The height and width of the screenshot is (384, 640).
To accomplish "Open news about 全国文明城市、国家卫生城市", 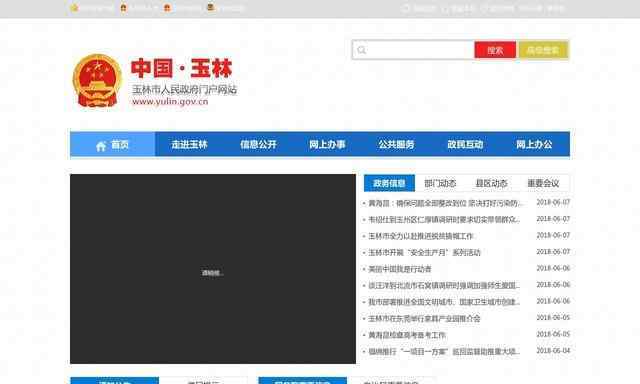I will tap(444, 302).
